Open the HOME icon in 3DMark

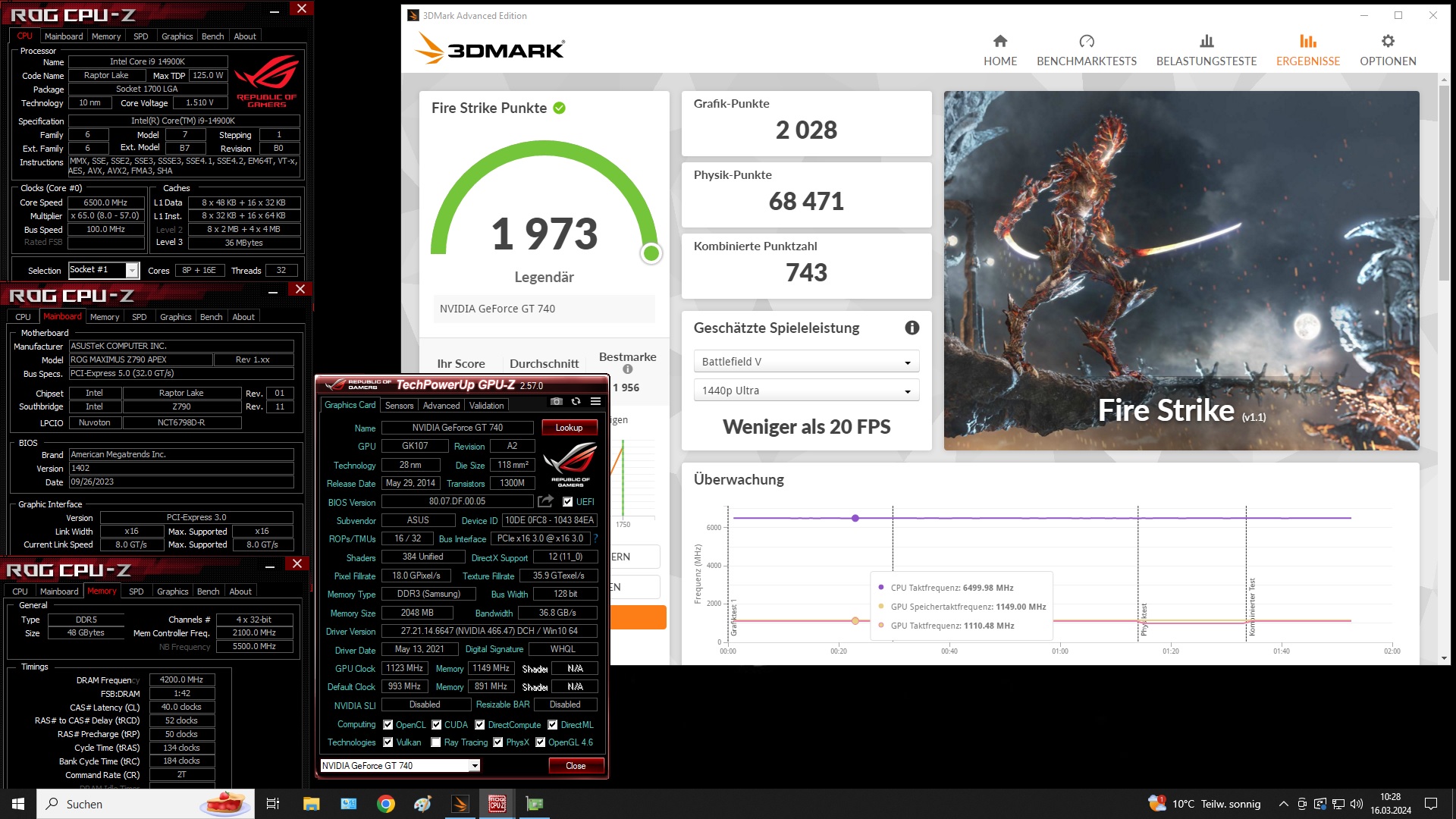[x=1000, y=41]
